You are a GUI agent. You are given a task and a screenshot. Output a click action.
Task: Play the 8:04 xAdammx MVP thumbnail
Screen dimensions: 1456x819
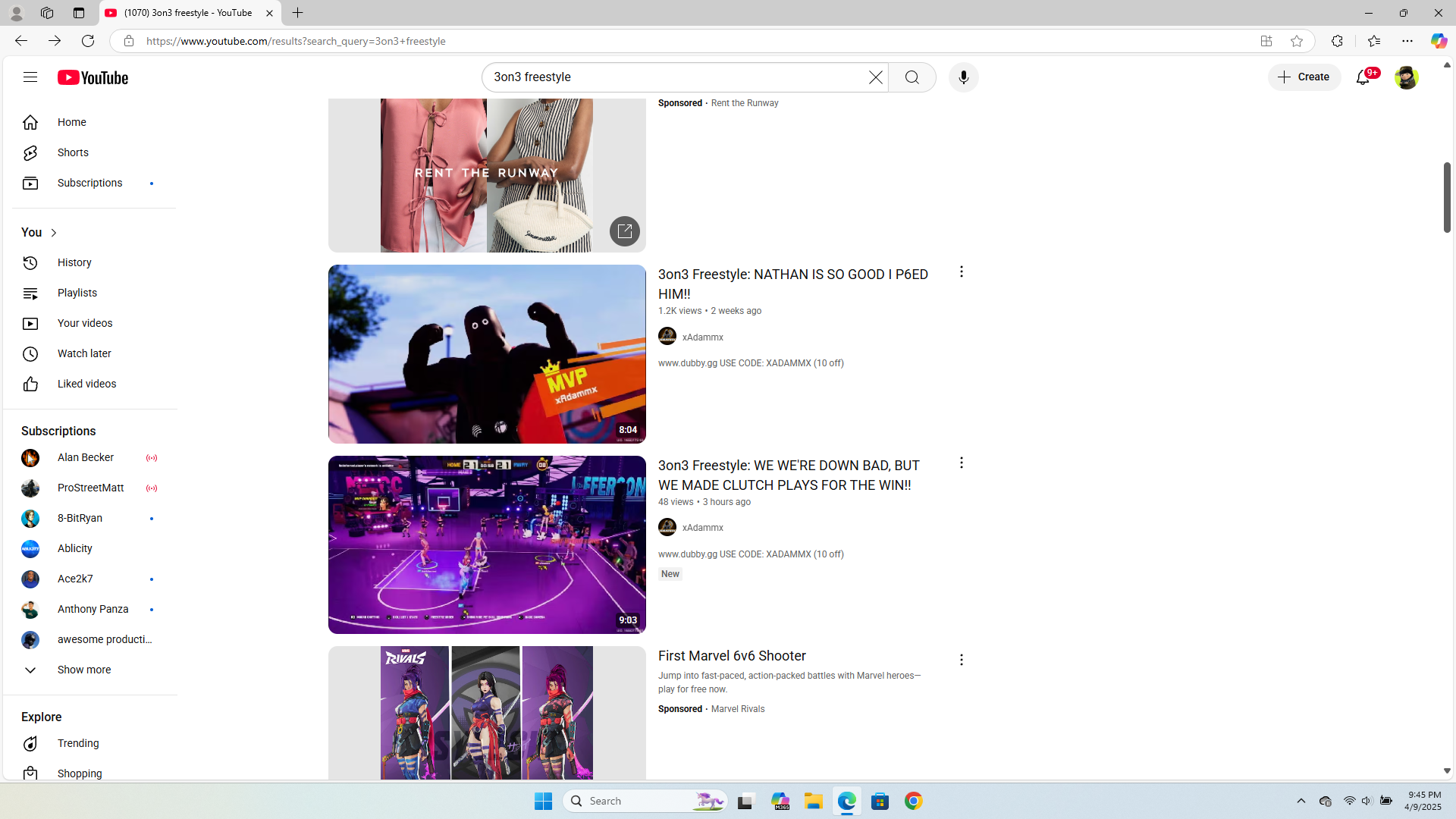(487, 354)
